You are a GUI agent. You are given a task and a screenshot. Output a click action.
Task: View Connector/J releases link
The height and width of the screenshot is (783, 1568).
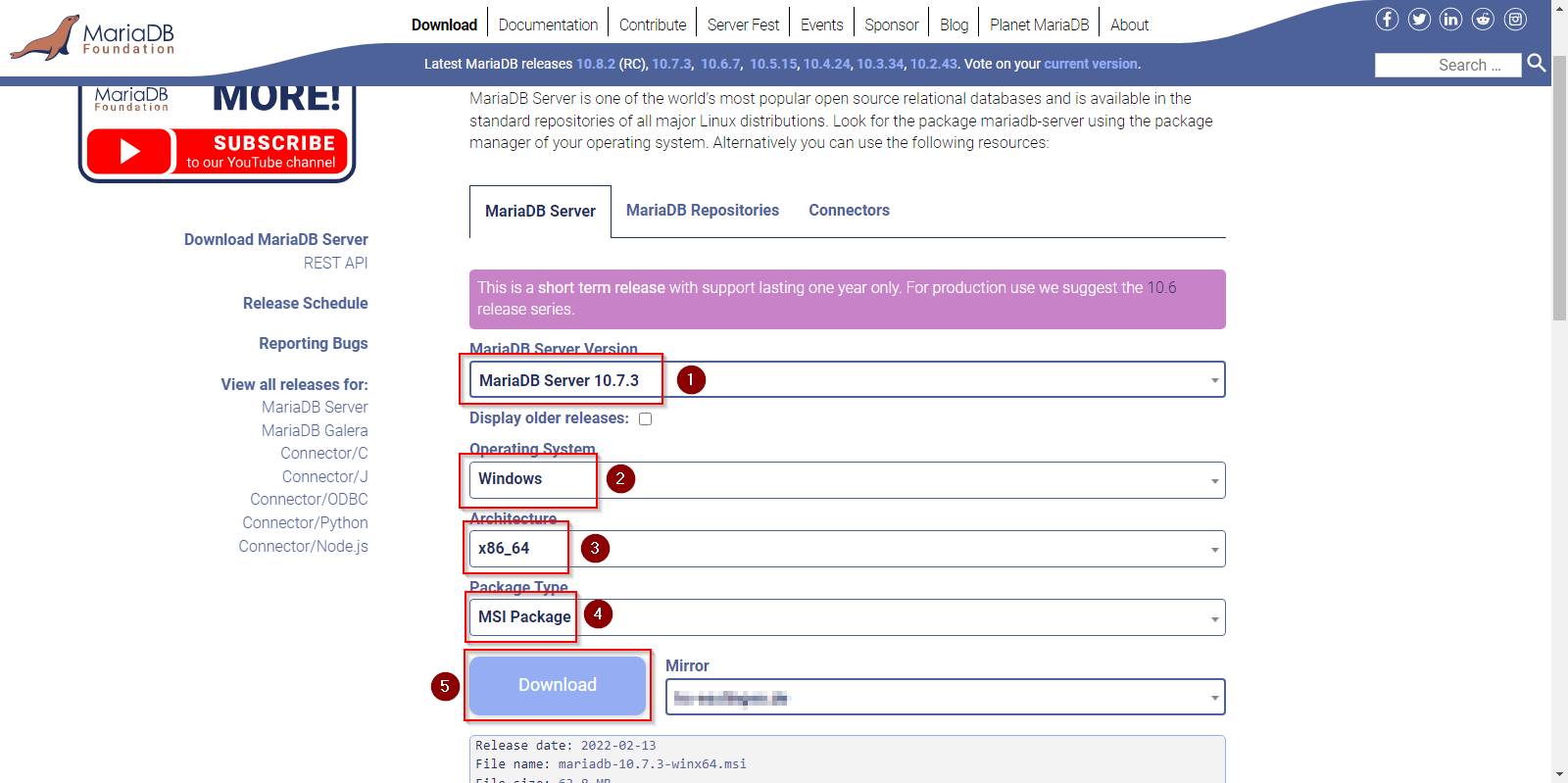[325, 476]
